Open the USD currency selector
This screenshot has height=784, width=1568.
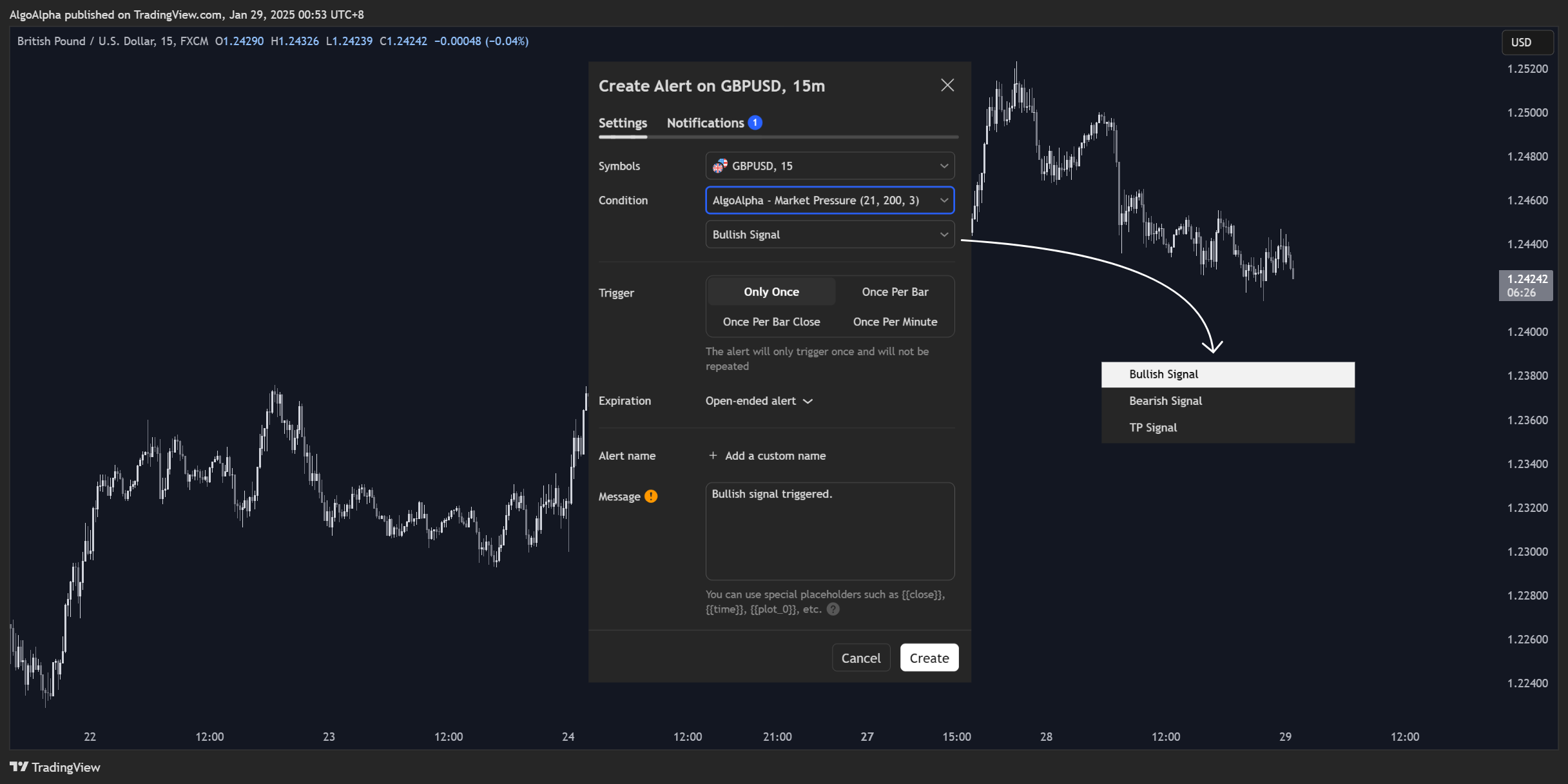point(1527,43)
